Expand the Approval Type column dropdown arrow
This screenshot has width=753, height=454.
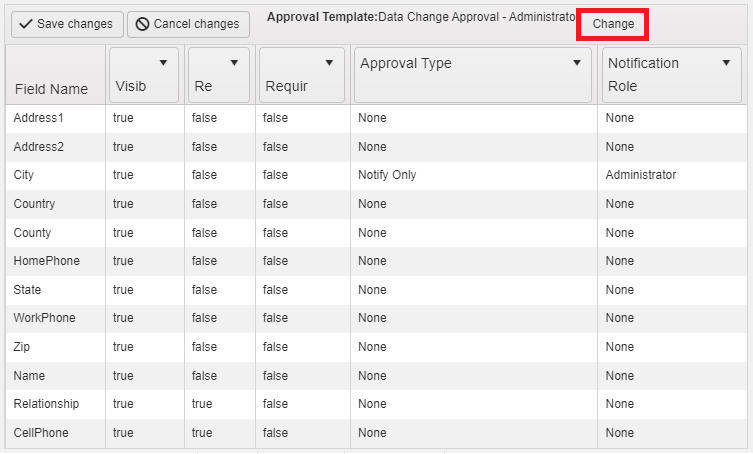click(x=577, y=63)
